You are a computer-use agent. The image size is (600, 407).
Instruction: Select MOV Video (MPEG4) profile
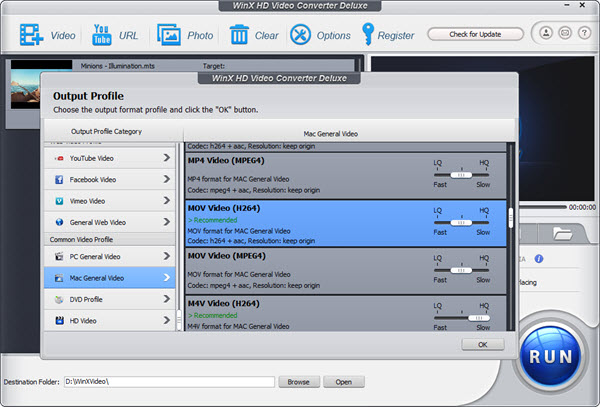pos(346,271)
